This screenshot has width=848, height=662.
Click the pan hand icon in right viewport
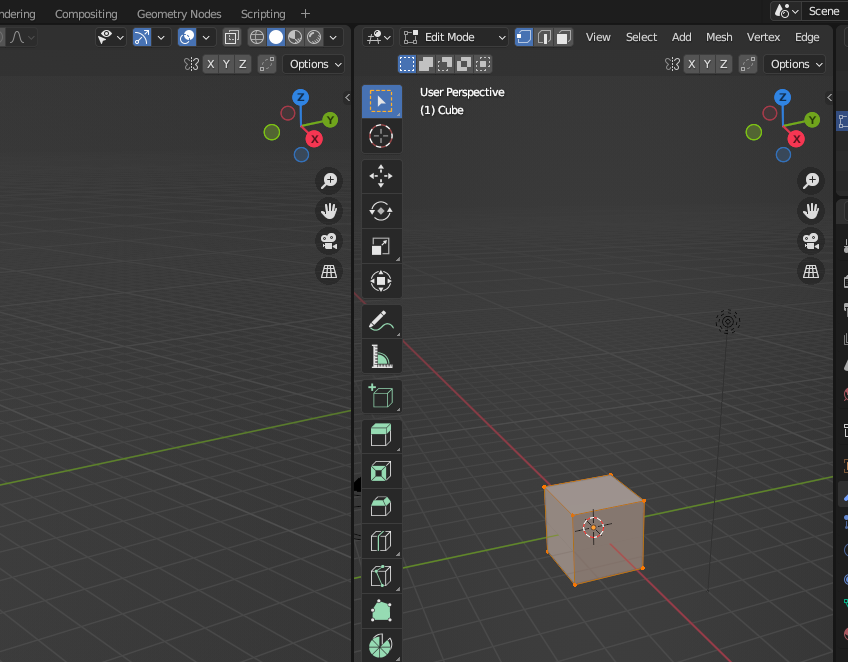click(x=811, y=211)
